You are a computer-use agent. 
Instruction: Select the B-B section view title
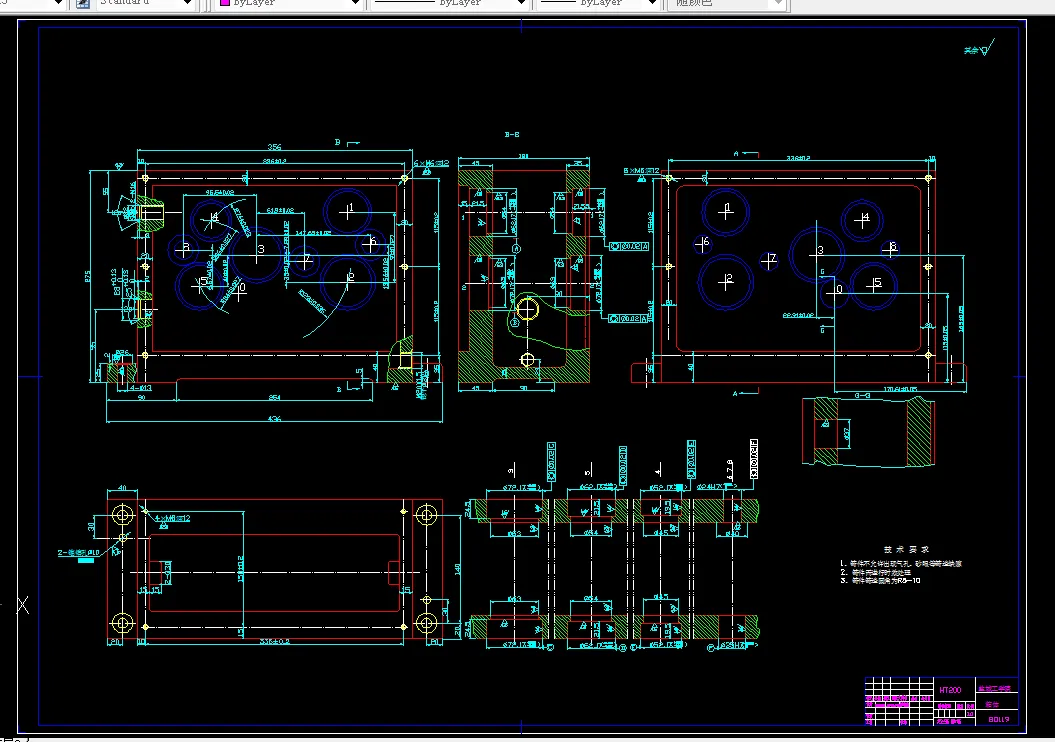coord(512,135)
